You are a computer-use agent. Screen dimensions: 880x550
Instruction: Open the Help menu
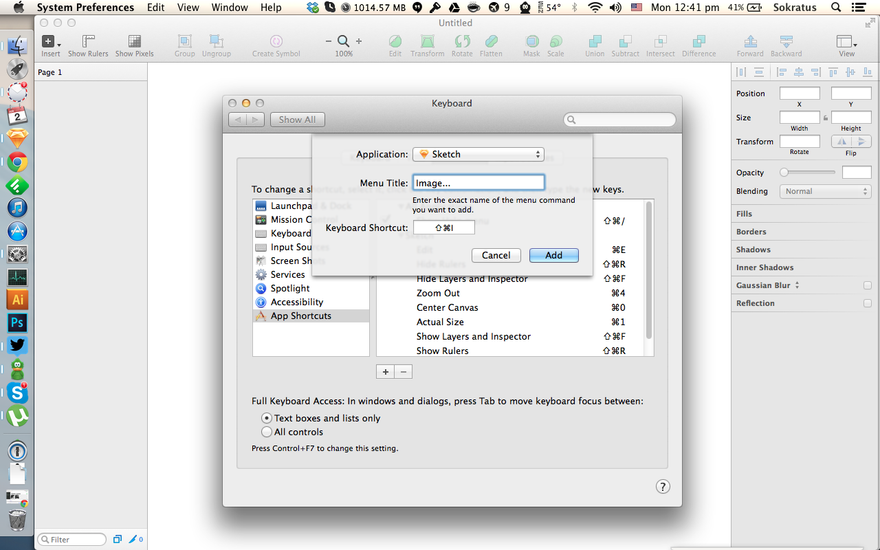click(271, 7)
